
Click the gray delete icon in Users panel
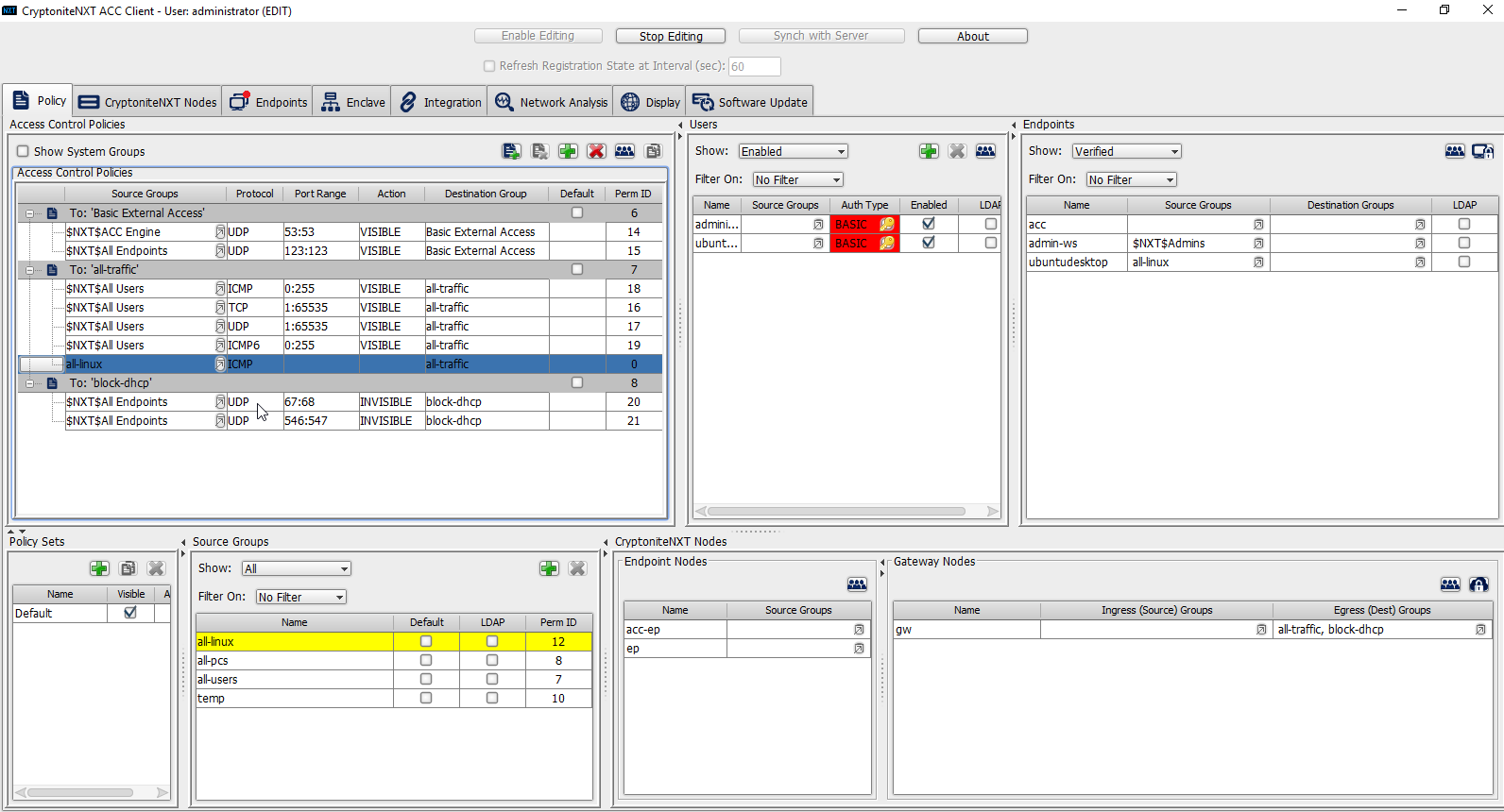coord(957,151)
